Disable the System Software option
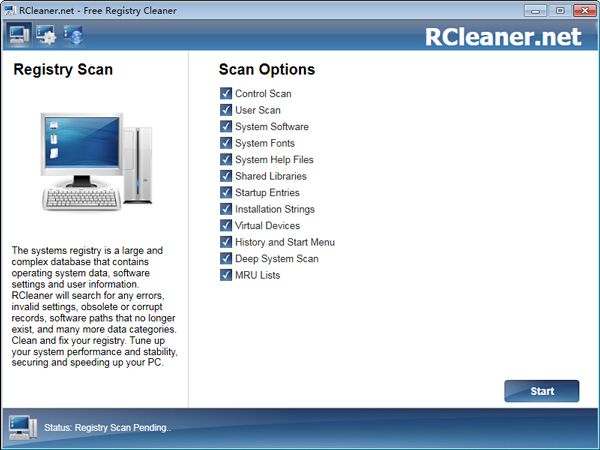600x450 pixels. click(226, 126)
